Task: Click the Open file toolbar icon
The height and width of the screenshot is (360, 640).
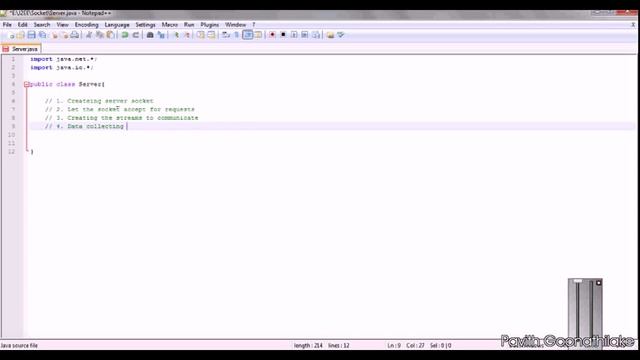Action: coord(20,35)
